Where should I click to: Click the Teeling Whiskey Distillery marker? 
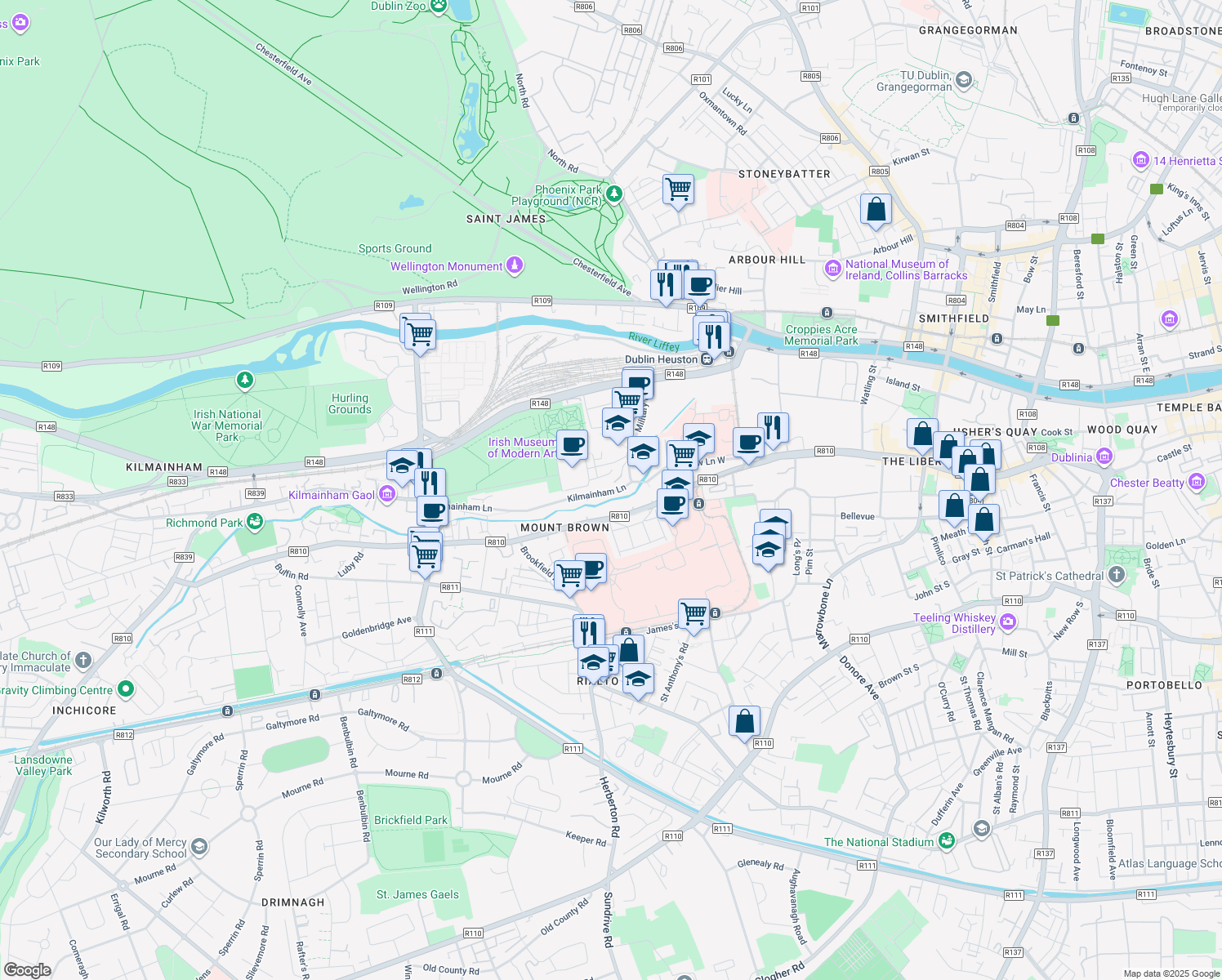point(1007,621)
